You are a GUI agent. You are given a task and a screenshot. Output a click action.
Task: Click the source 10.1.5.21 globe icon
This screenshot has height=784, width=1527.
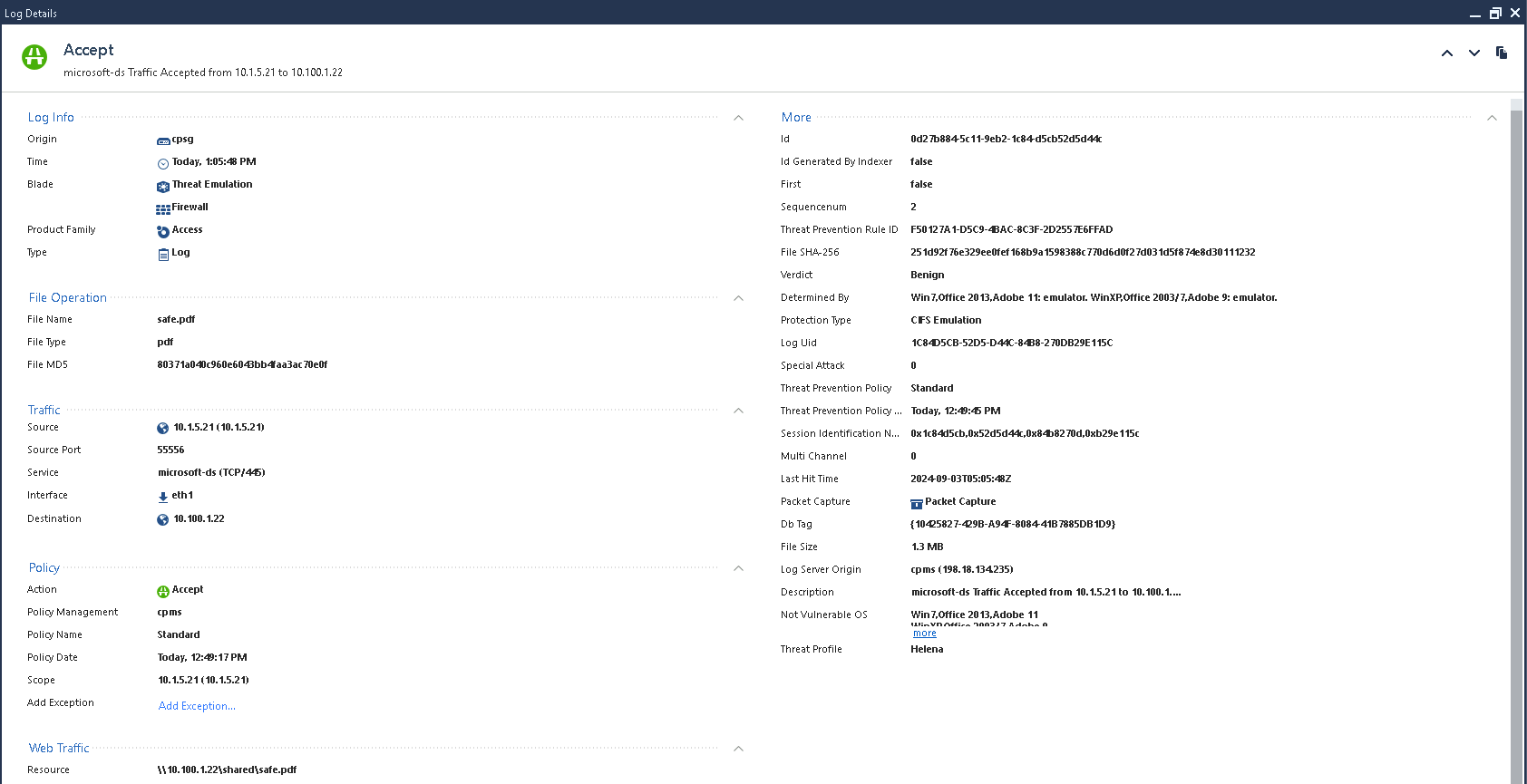pos(163,429)
